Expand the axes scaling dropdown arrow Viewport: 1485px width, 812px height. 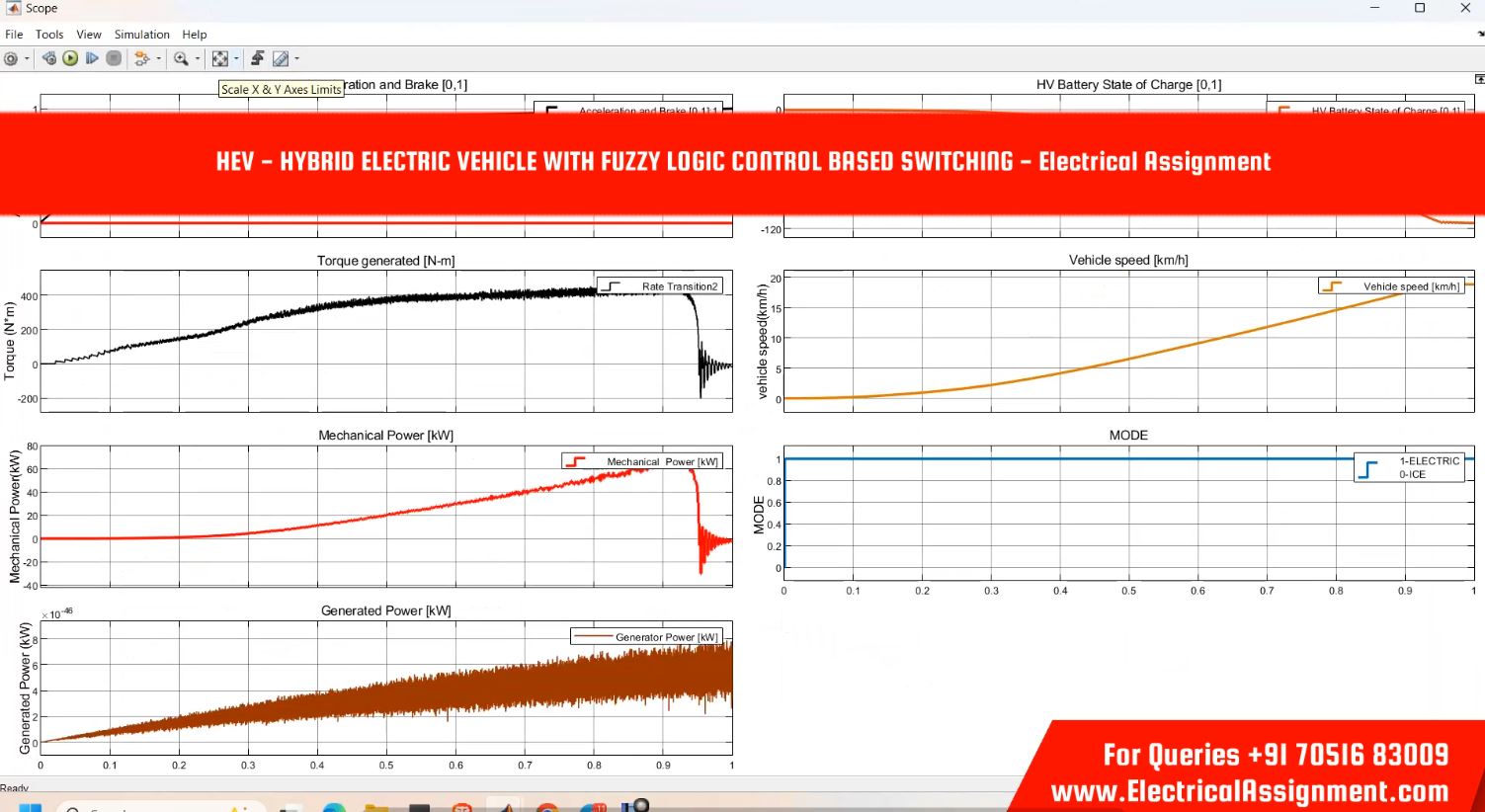pos(236,59)
